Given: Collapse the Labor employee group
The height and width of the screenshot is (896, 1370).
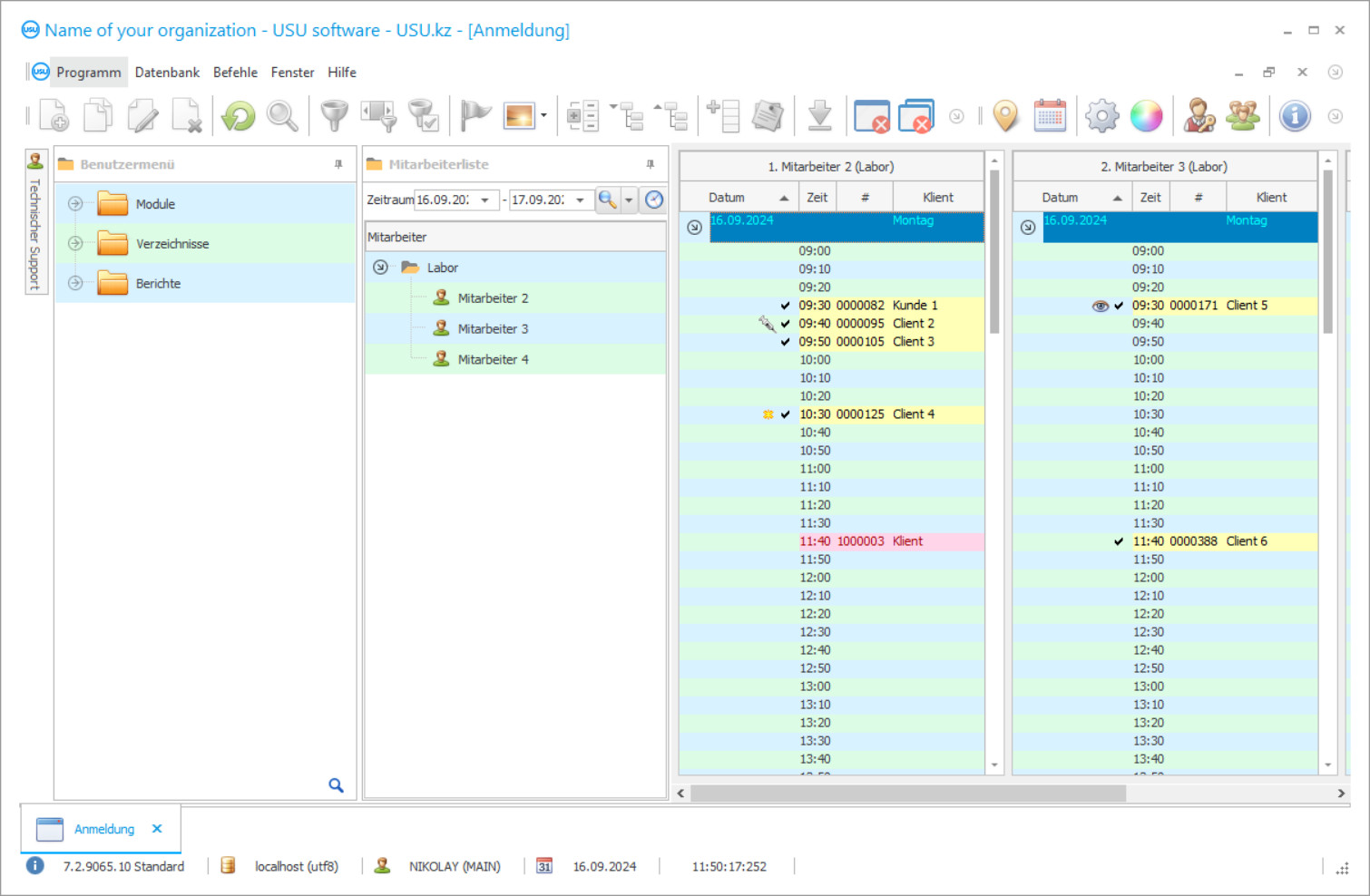Looking at the screenshot, I should pyautogui.click(x=380, y=267).
